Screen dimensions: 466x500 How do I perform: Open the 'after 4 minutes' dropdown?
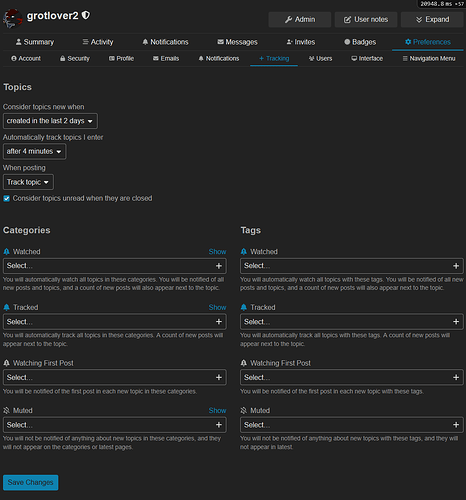coord(34,152)
